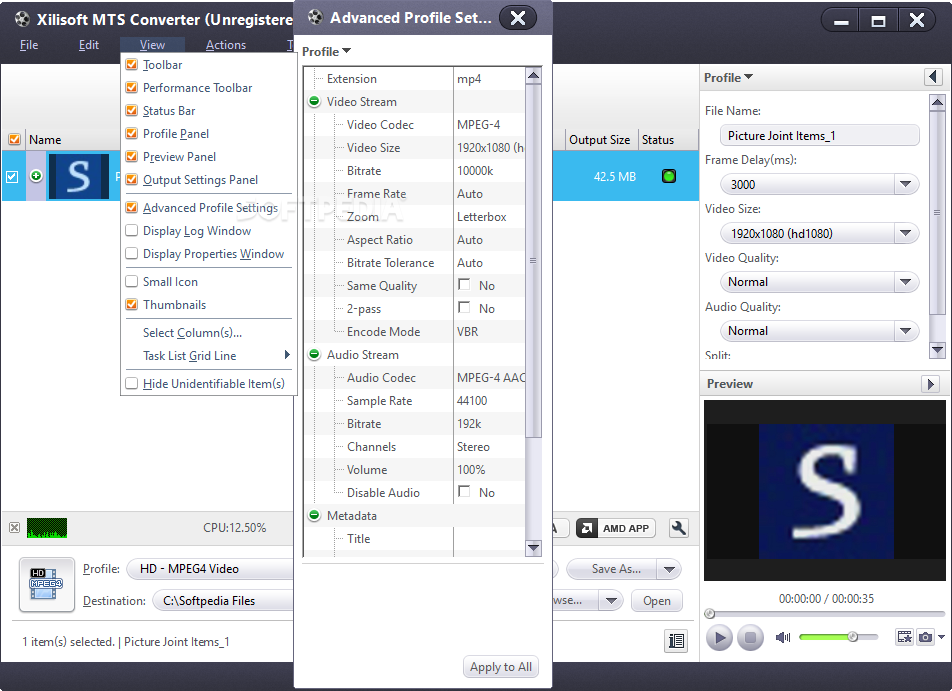The width and height of the screenshot is (952, 691).
Task: Click the Destination path field
Action: click(223, 601)
